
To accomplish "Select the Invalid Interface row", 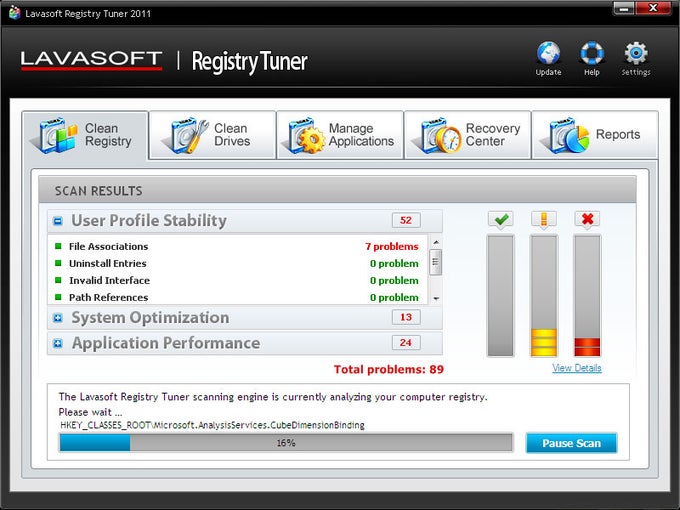I will 238,280.
